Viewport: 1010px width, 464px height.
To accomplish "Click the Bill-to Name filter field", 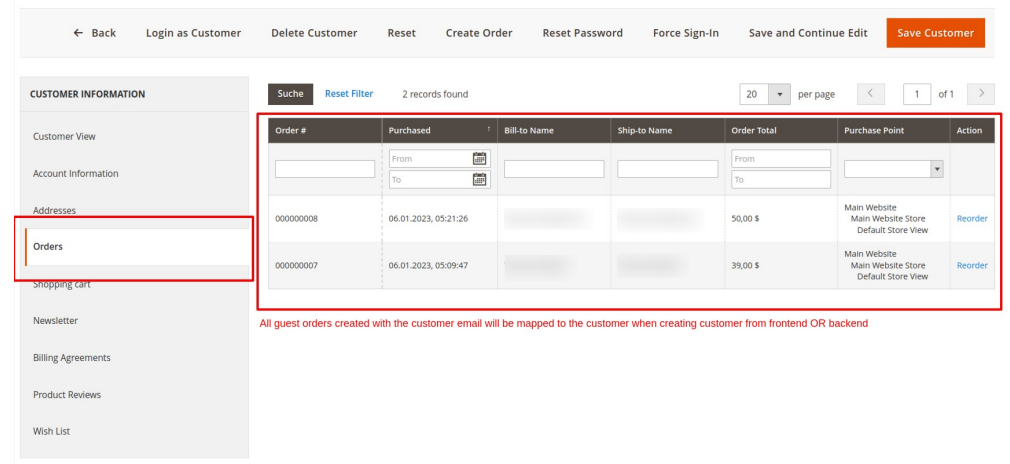I will tap(553, 169).
